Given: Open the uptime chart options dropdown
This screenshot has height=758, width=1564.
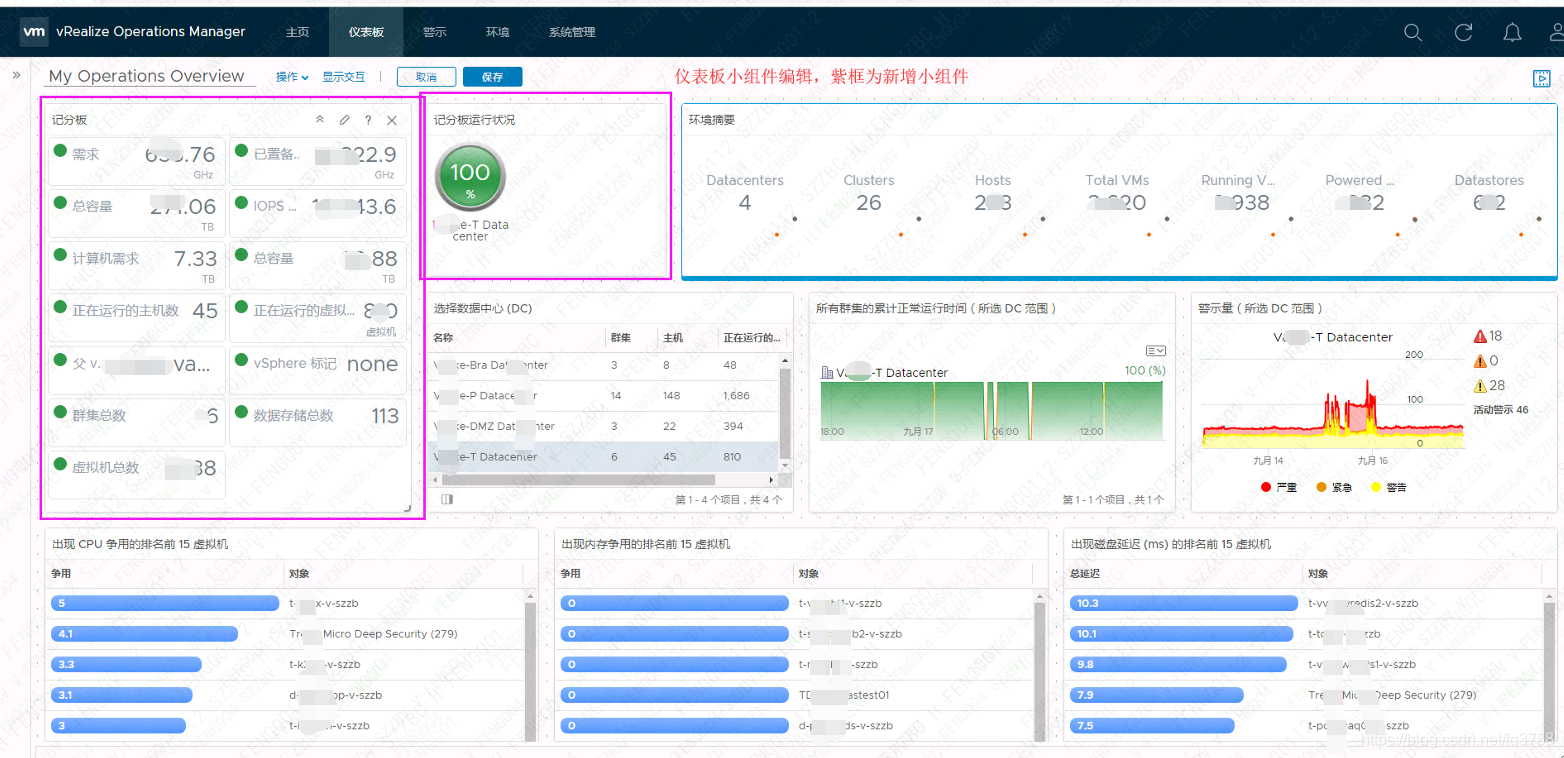Looking at the screenshot, I should (1156, 350).
